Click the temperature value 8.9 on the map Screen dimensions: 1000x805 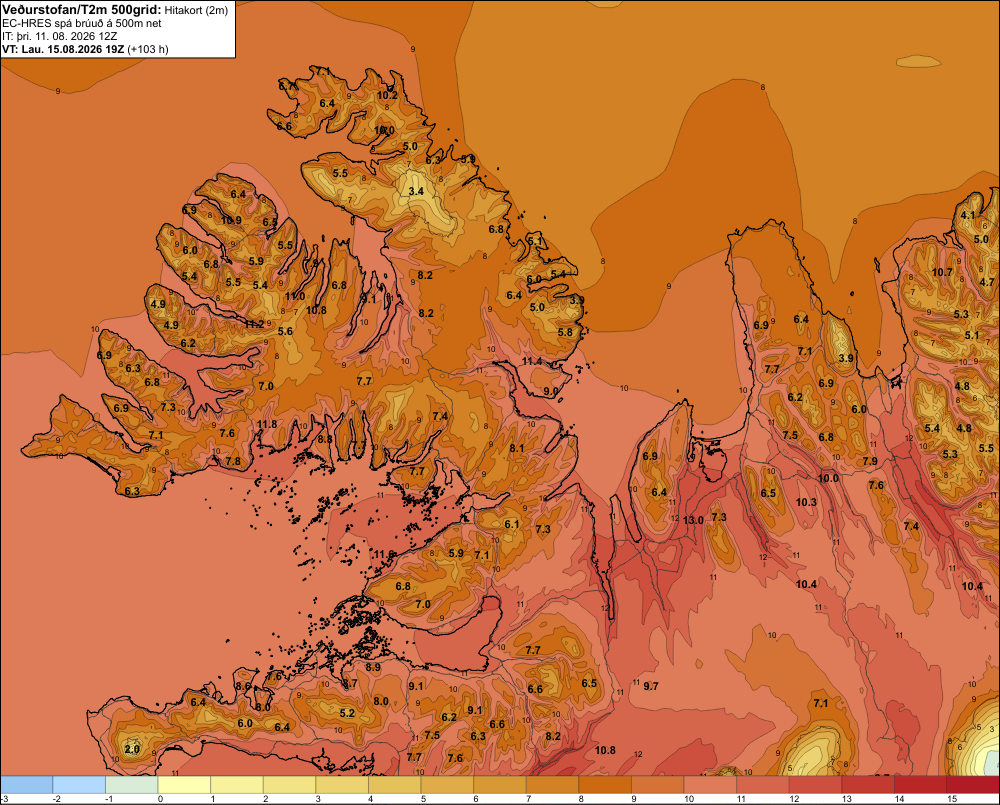pos(373,667)
